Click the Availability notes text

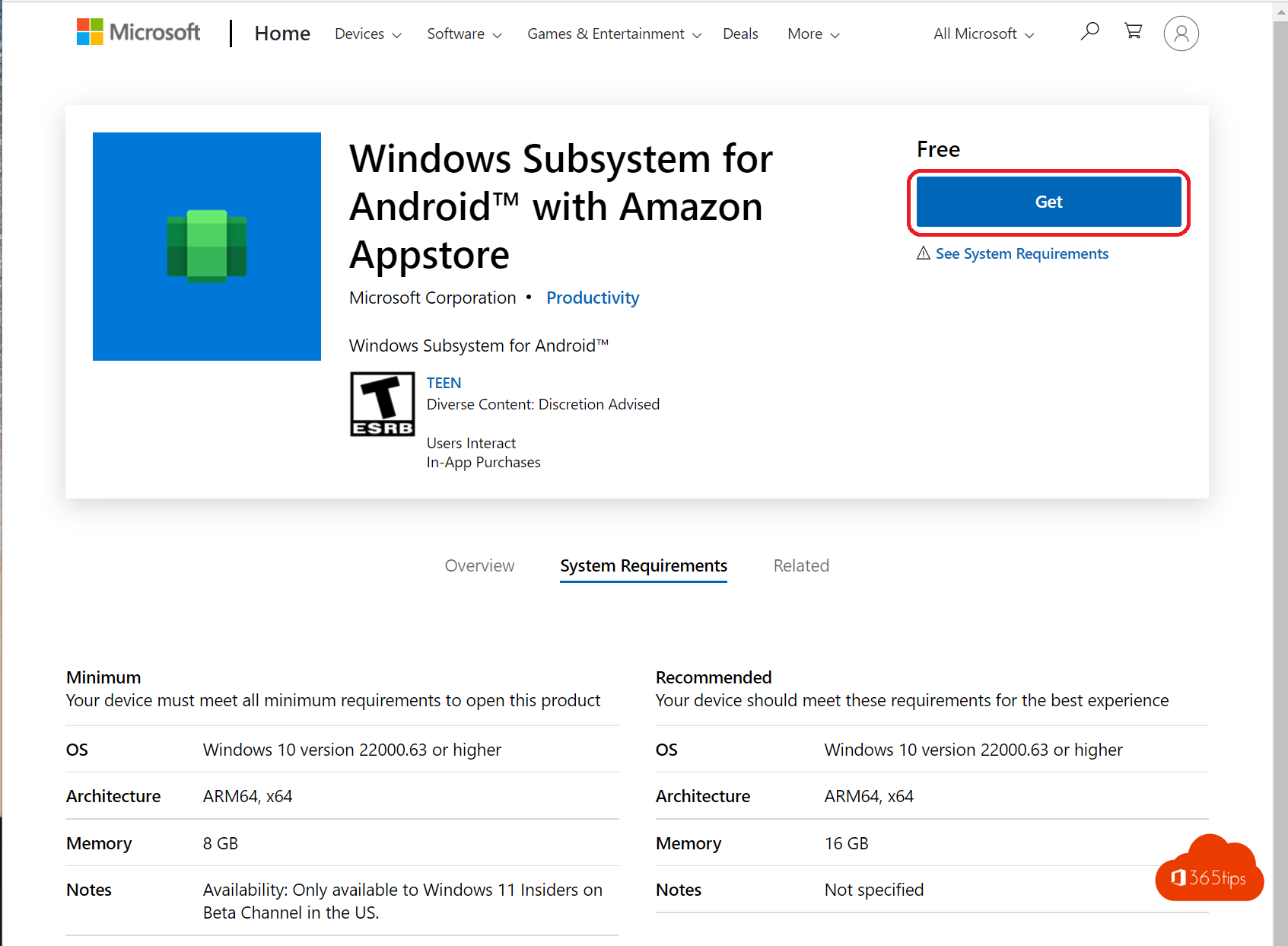click(402, 901)
